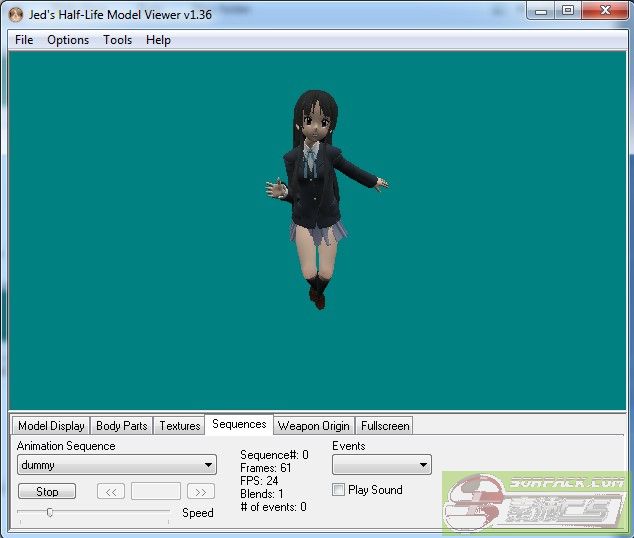
Task: Open the Help menu
Action: tap(158, 40)
